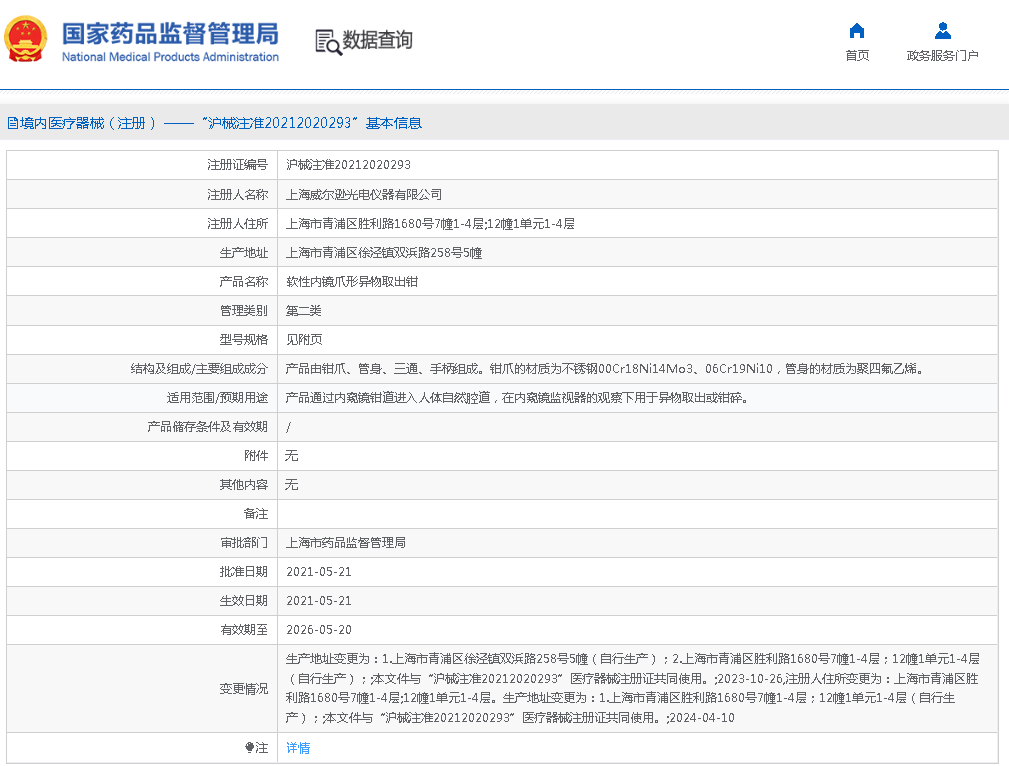Click the small icon before 境内医疗器械 heading
The width and height of the screenshot is (1009, 766).
pyautogui.click(x=12, y=124)
